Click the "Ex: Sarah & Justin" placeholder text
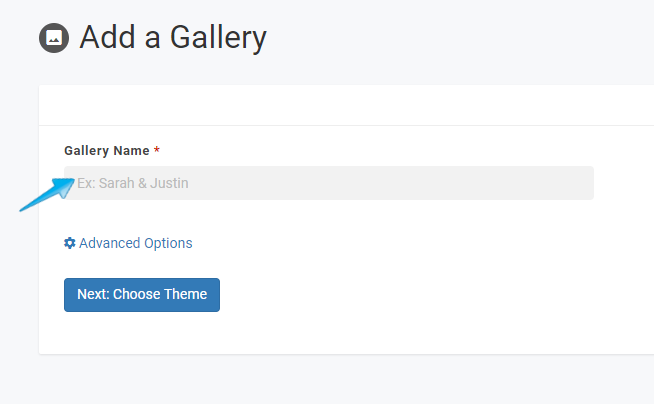Screen dimensions: 654x404 click(x=133, y=183)
